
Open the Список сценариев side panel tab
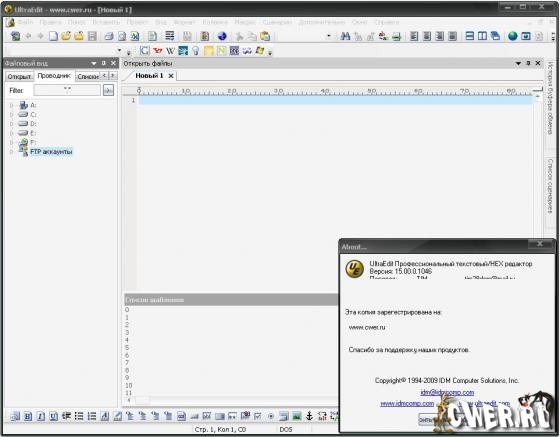550,187
